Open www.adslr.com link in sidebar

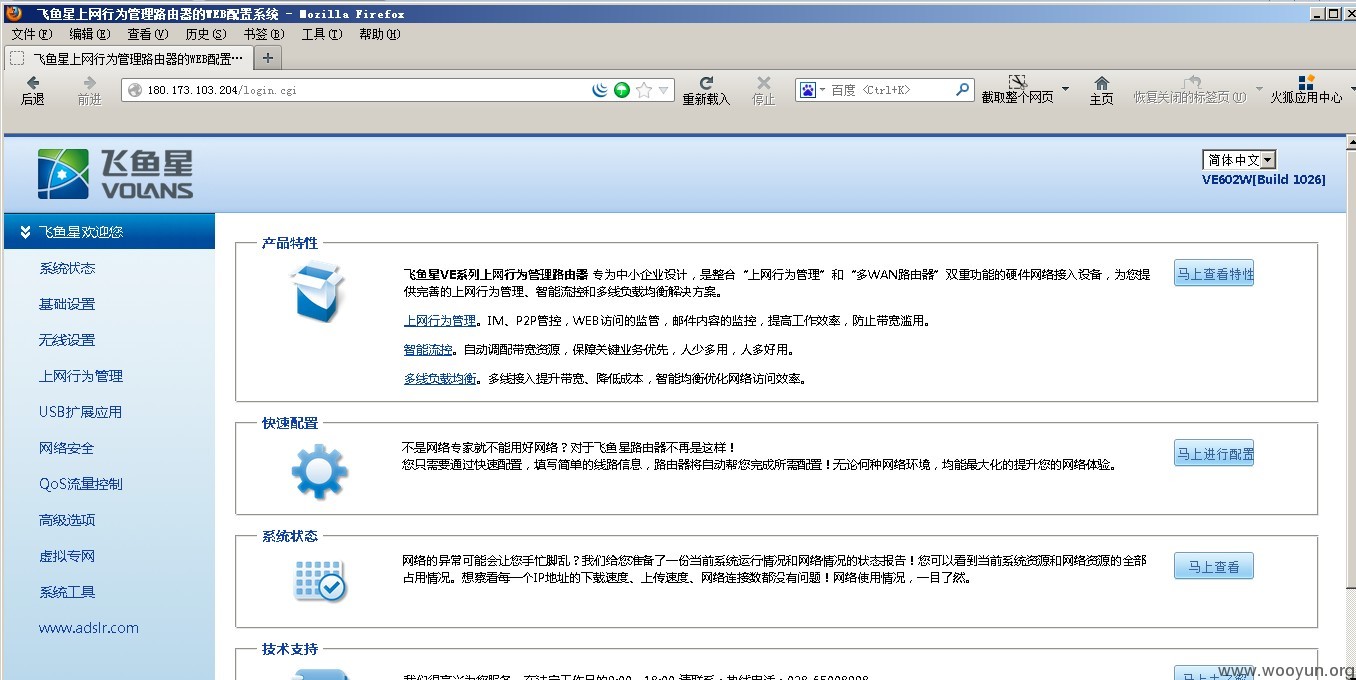[x=89, y=628]
